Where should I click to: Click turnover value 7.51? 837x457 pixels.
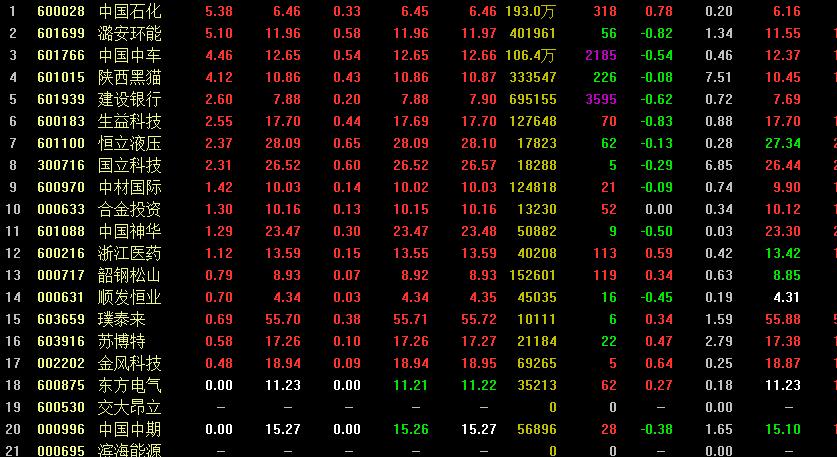coord(718,77)
